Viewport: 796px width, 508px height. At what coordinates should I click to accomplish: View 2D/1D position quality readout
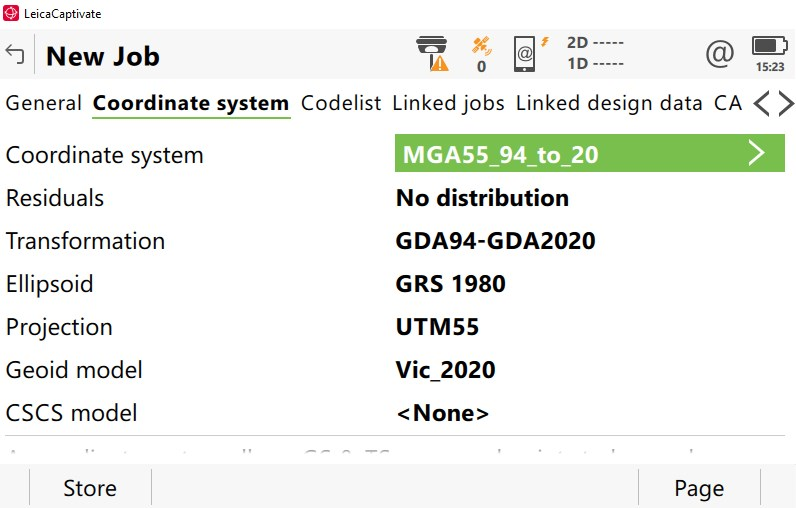click(595, 53)
